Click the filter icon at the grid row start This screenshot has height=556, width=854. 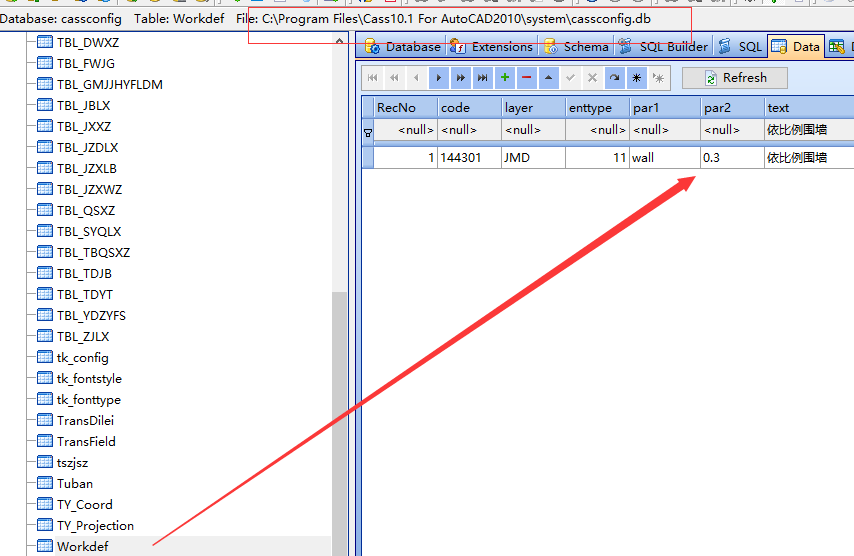(x=367, y=131)
